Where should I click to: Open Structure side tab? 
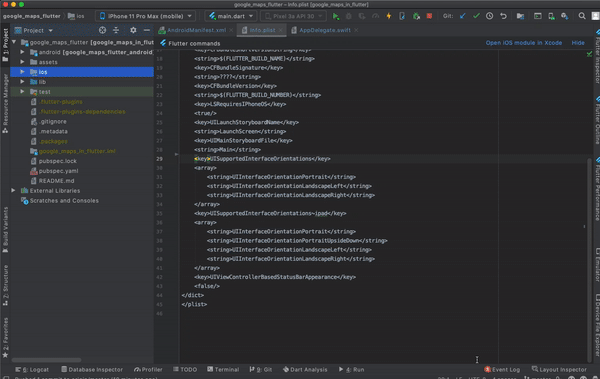(5, 285)
